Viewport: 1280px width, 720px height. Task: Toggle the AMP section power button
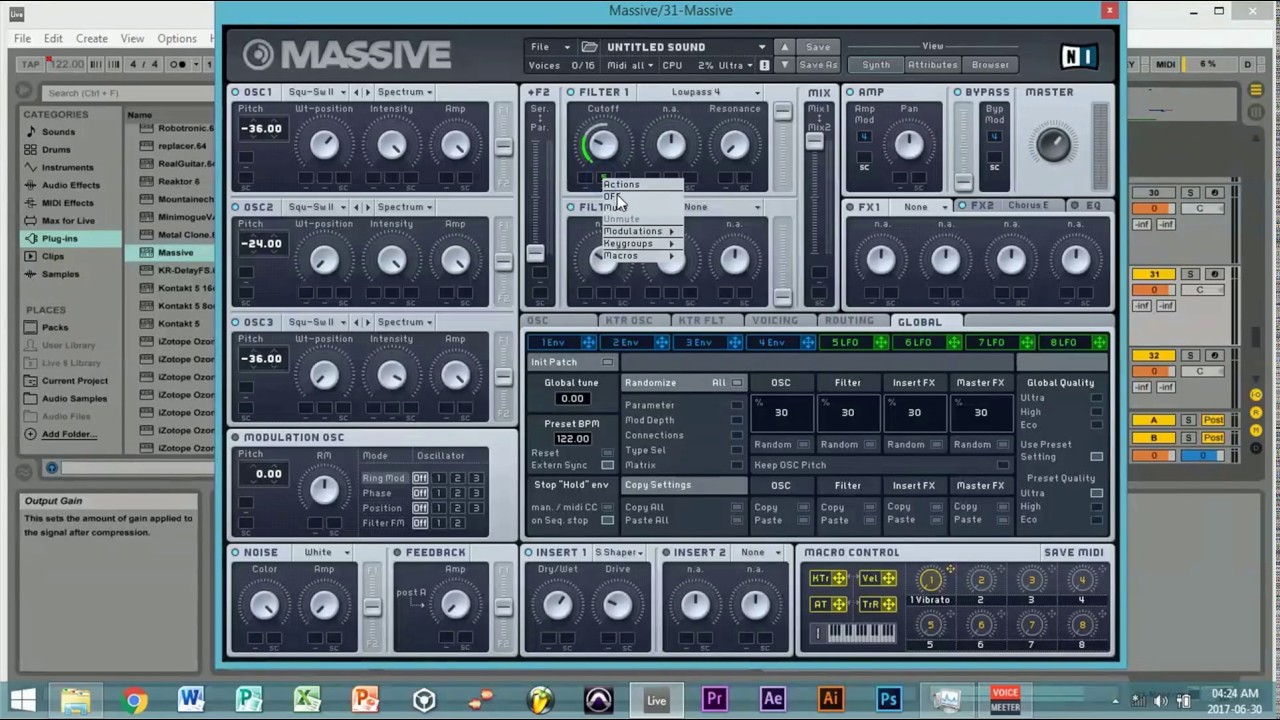[x=850, y=92]
